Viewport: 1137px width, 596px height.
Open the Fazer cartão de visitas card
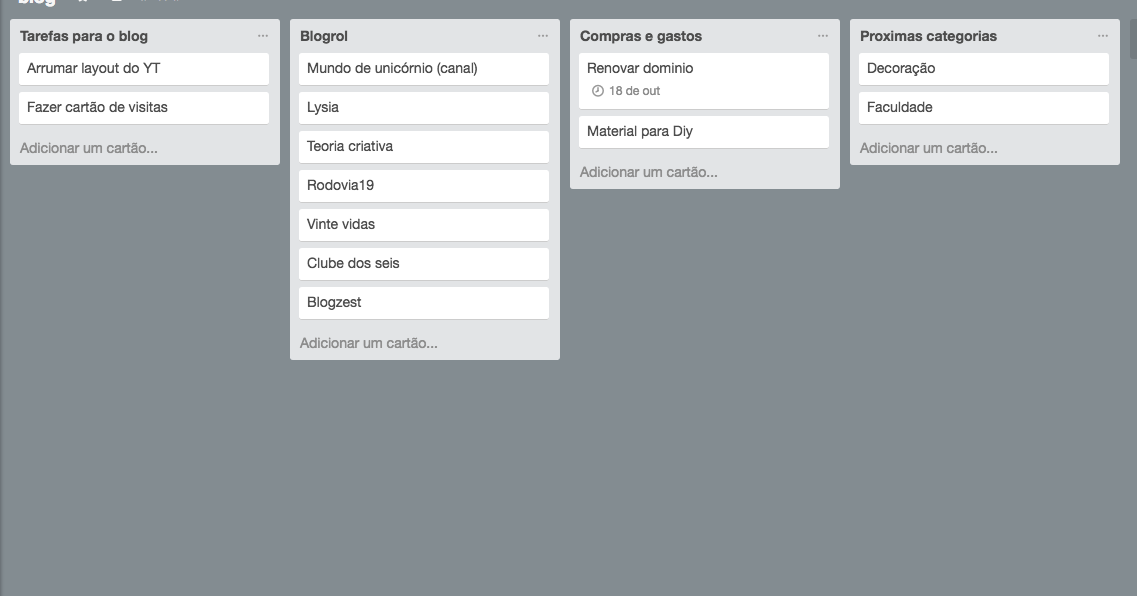pos(144,108)
